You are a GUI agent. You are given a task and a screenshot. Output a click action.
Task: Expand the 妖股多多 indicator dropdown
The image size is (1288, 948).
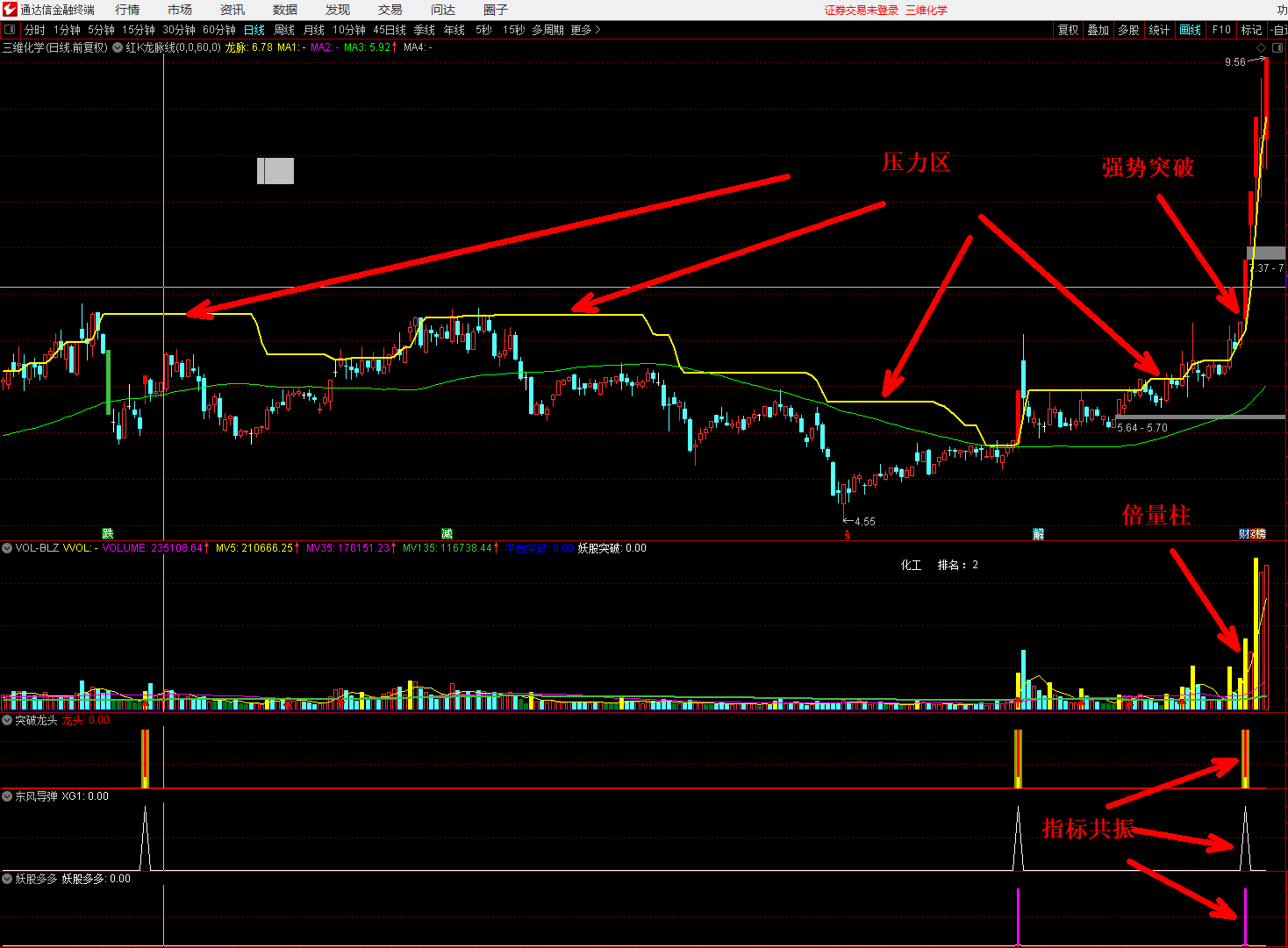pos(7,878)
